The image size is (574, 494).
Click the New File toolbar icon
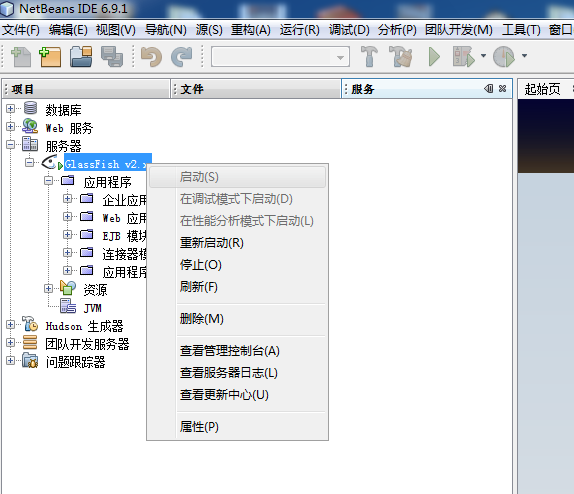pos(21,57)
